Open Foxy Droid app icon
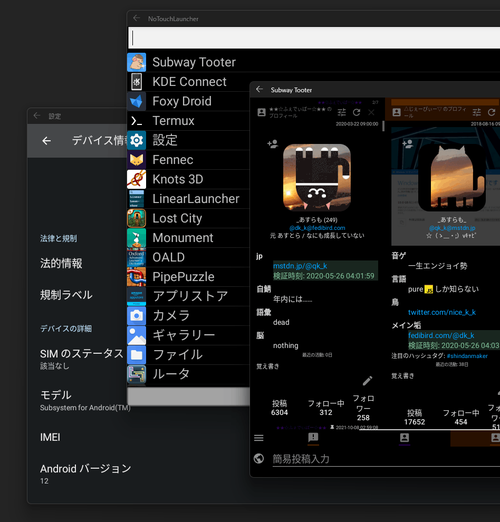This screenshot has height=522, width=500. point(136,101)
